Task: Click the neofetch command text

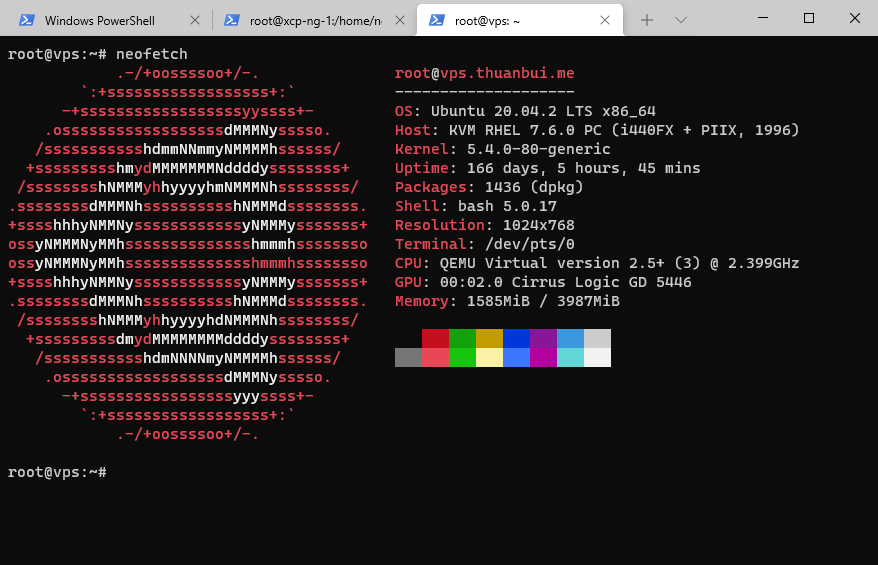Action: coord(152,54)
